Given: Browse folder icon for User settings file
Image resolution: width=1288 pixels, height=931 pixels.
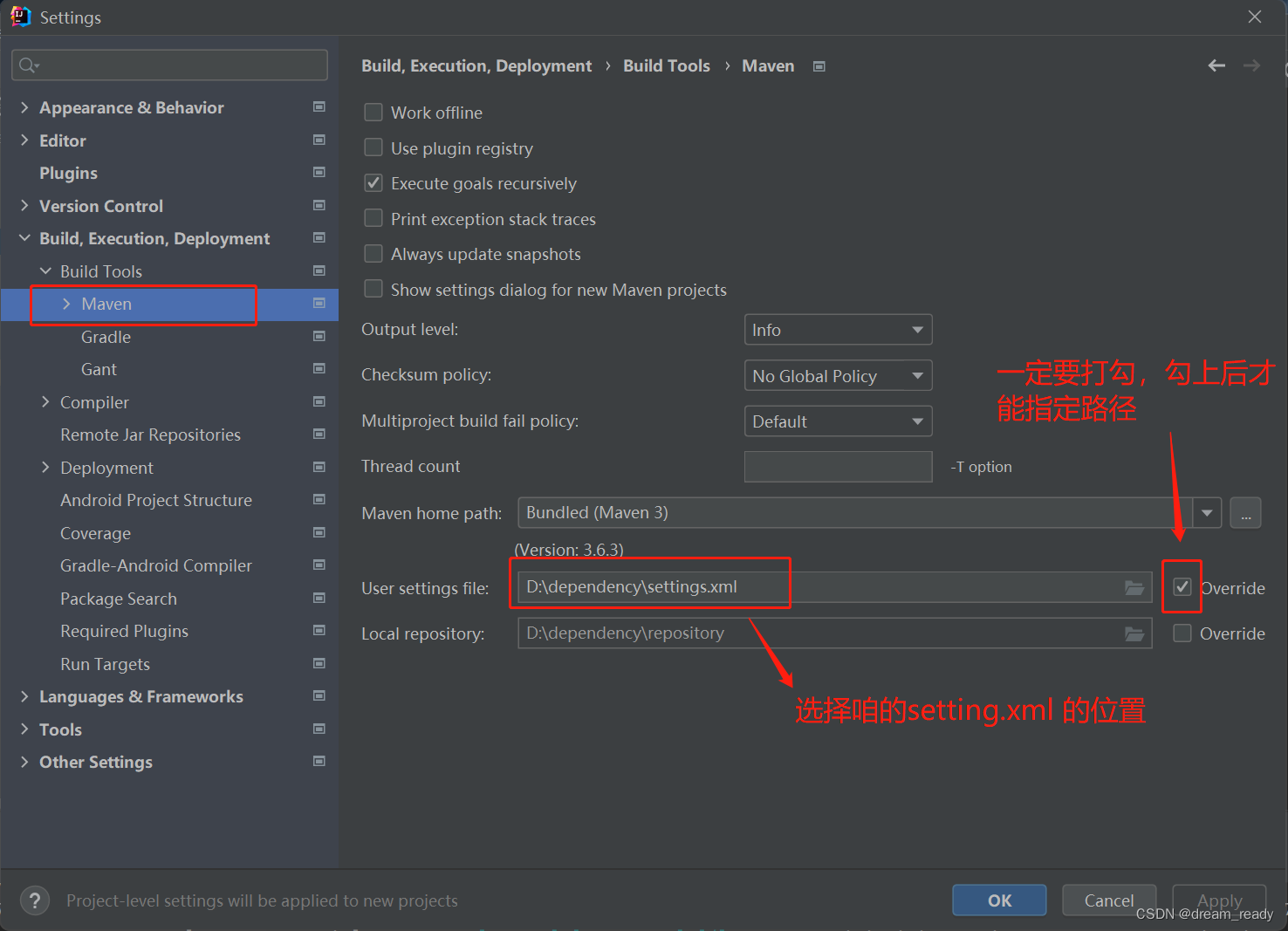Looking at the screenshot, I should click(1134, 587).
